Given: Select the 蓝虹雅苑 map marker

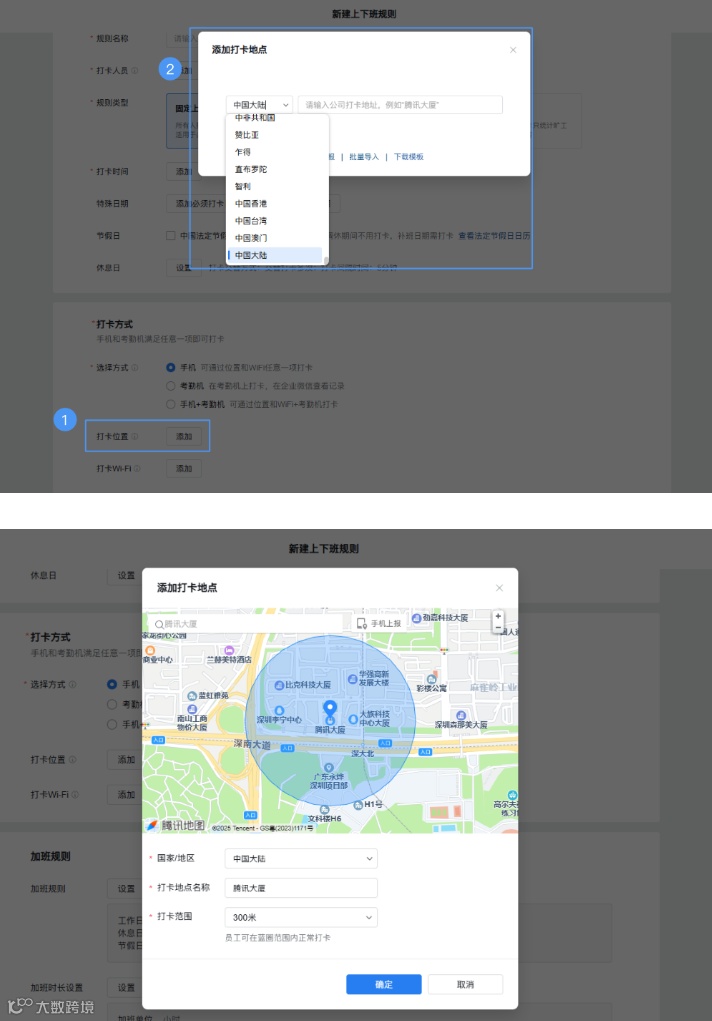Looking at the screenshot, I should (x=192, y=696).
